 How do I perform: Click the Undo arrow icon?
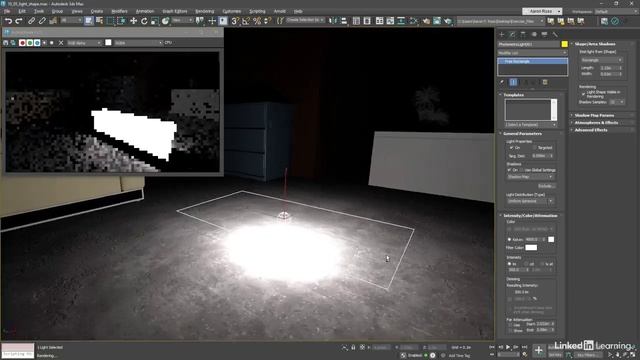[x=8, y=21]
